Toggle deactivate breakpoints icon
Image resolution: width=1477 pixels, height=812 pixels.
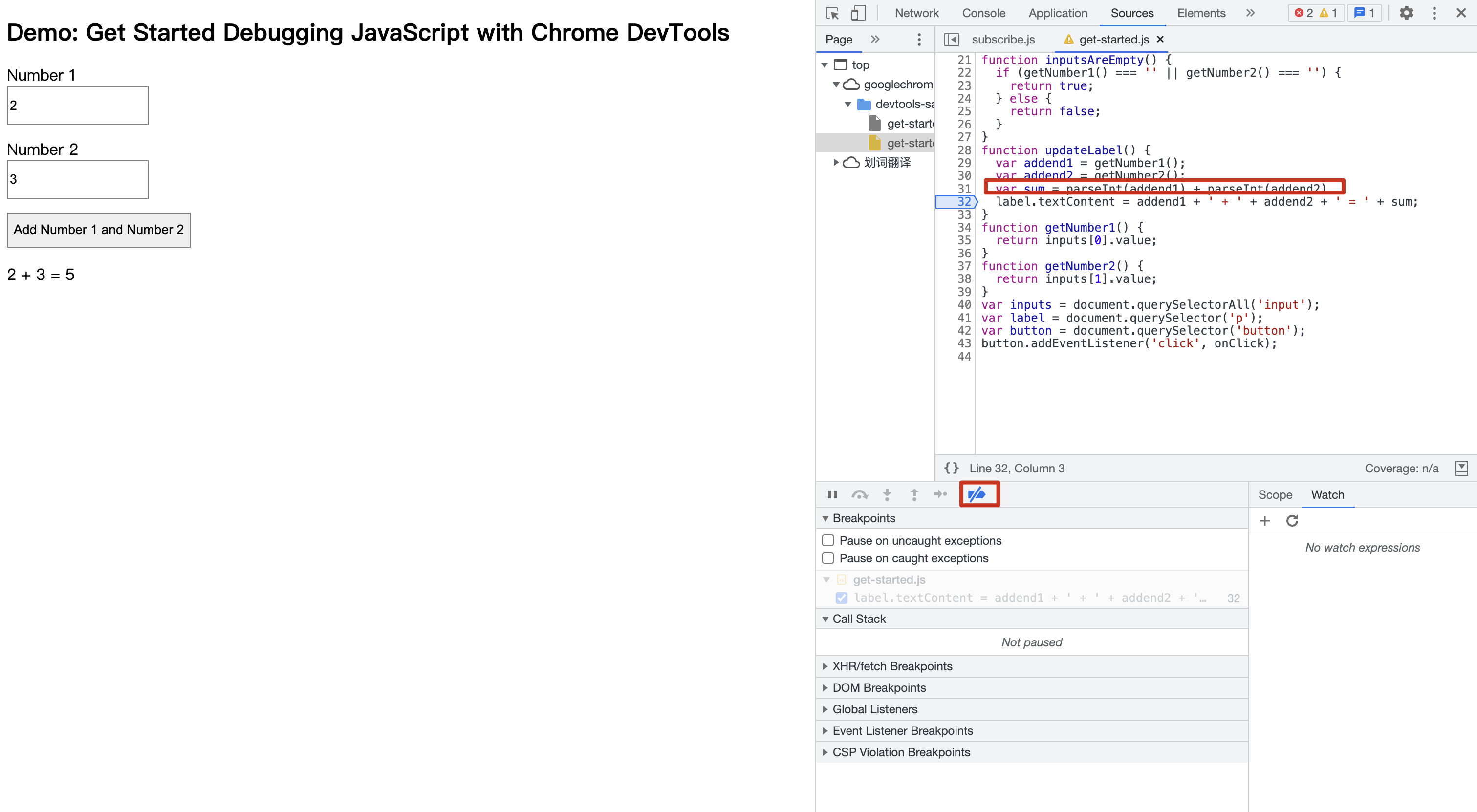pyautogui.click(x=978, y=494)
